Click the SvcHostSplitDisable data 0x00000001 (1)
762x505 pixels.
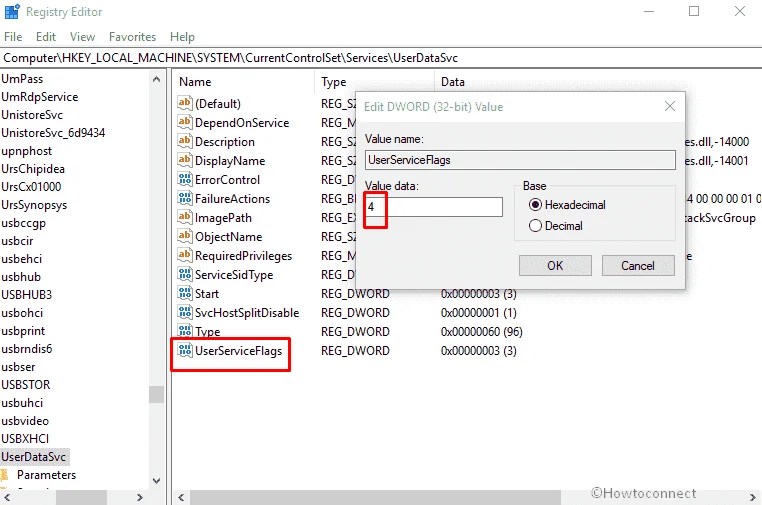[478, 313]
